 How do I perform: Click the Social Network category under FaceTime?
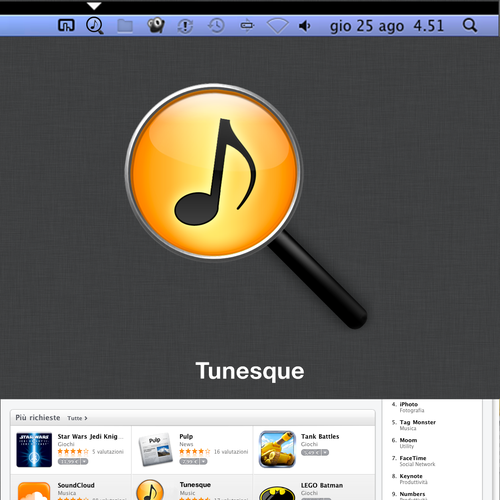pyautogui.click(x=417, y=464)
